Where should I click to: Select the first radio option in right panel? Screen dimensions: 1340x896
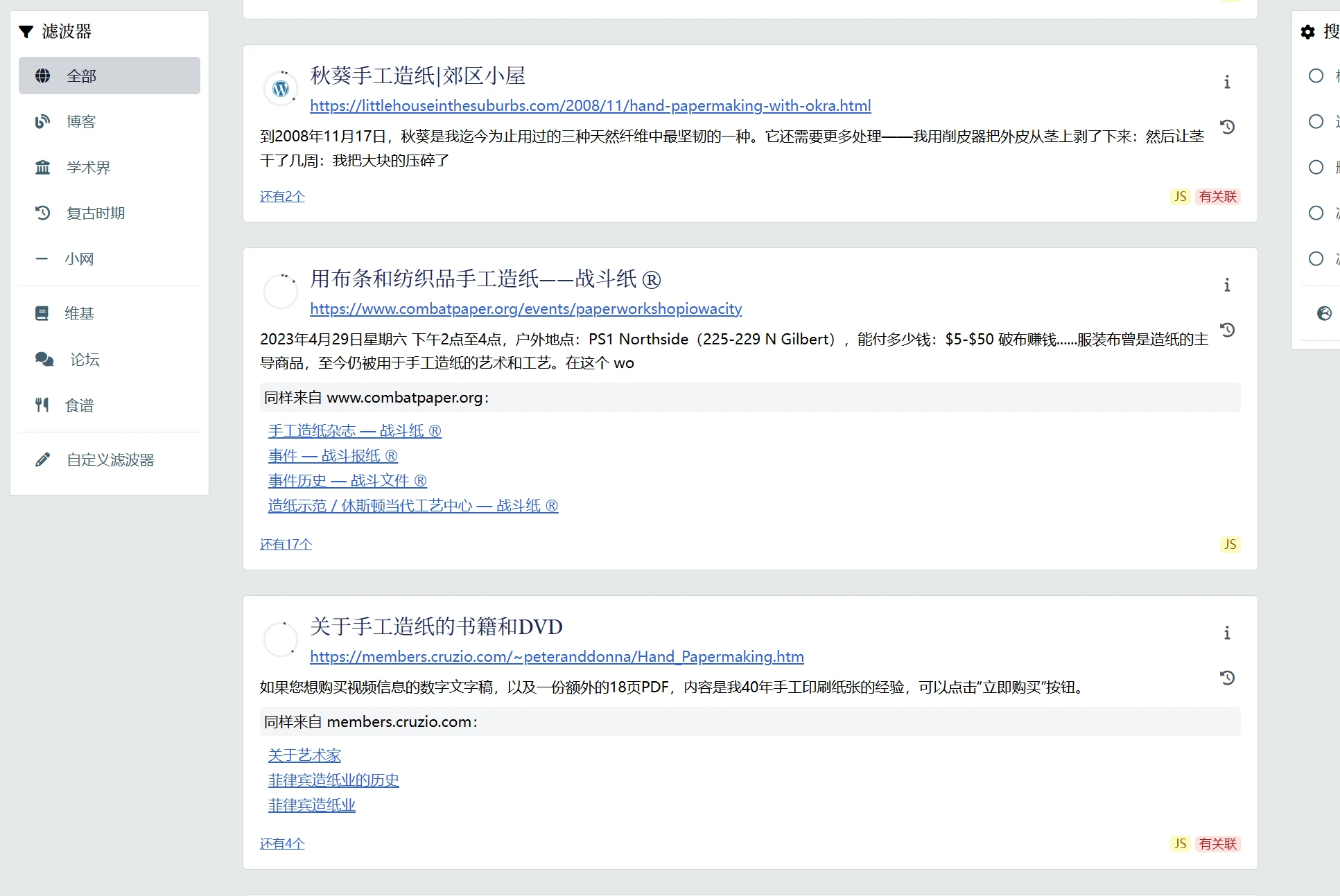click(x=1316, y=76)
